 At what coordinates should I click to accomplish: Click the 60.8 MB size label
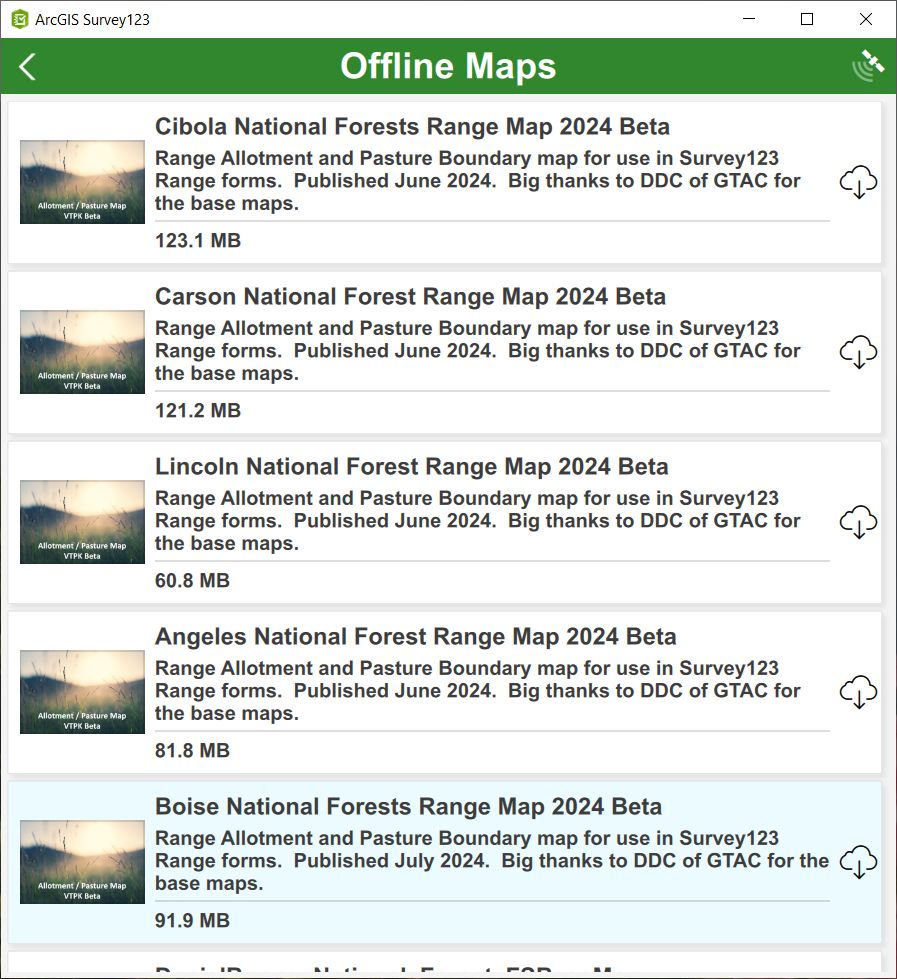(x=192, y=581)
